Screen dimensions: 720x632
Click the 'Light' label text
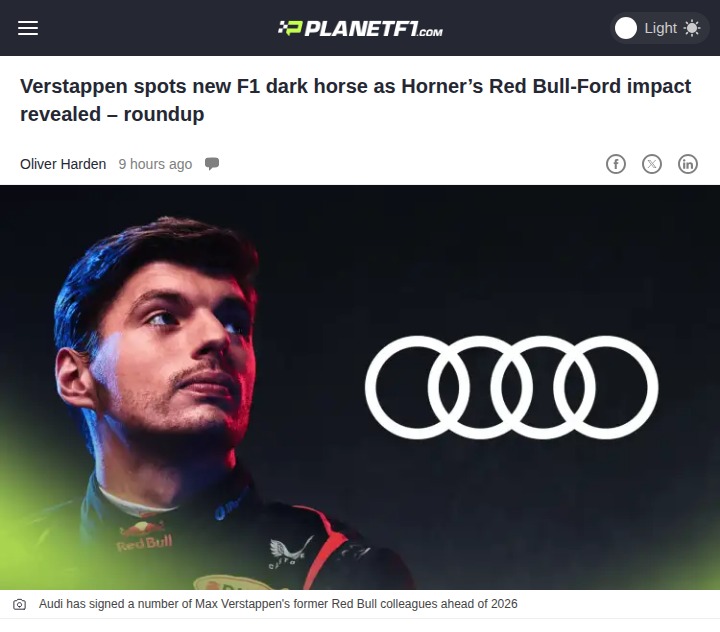pyautogui.click(x=660, y=28)
